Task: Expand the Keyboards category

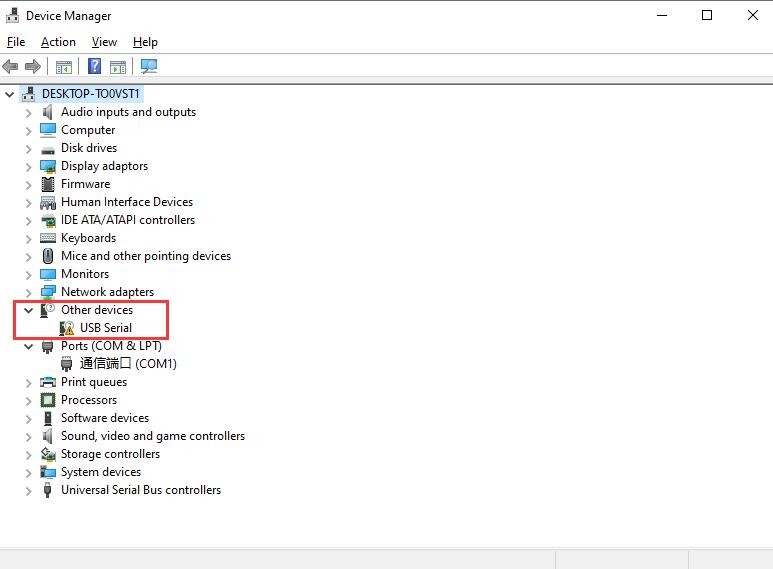Action: [29, 239]
